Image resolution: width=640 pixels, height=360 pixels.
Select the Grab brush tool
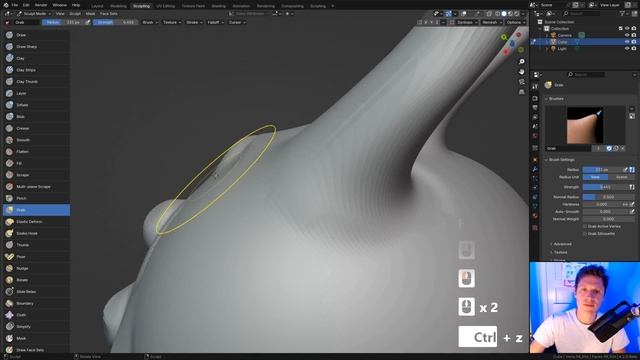tap(36, 210)
